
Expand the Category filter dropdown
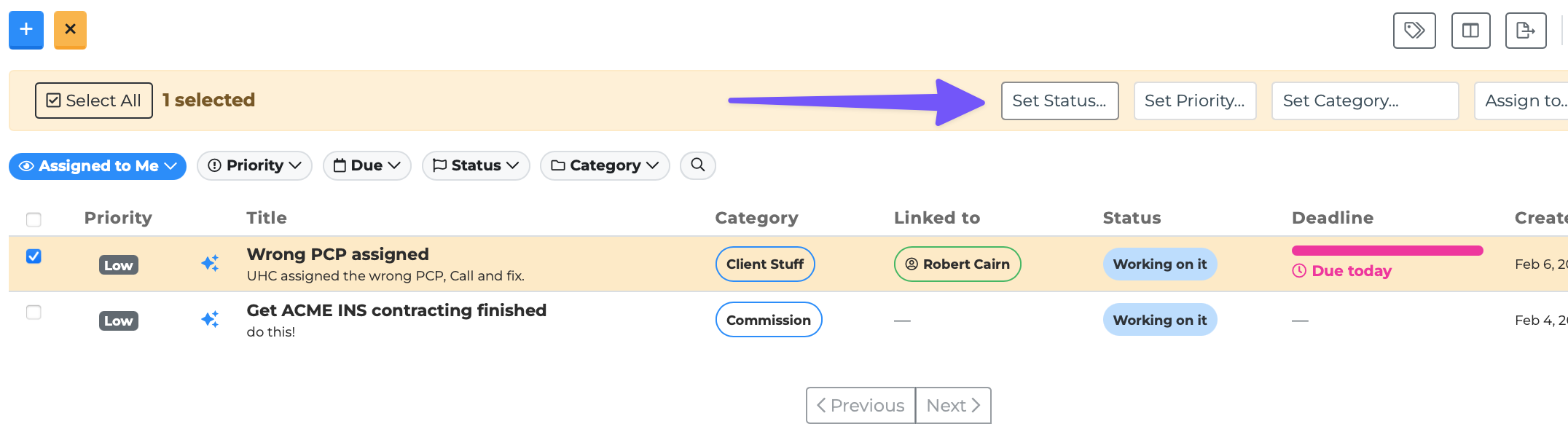coord(605,166)
